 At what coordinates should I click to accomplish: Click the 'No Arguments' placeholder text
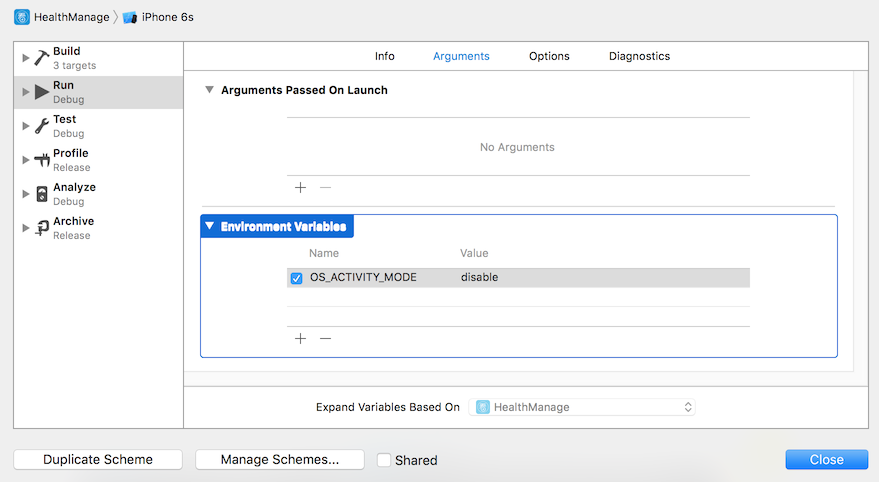pyautogui.click(x=517, y=147)
